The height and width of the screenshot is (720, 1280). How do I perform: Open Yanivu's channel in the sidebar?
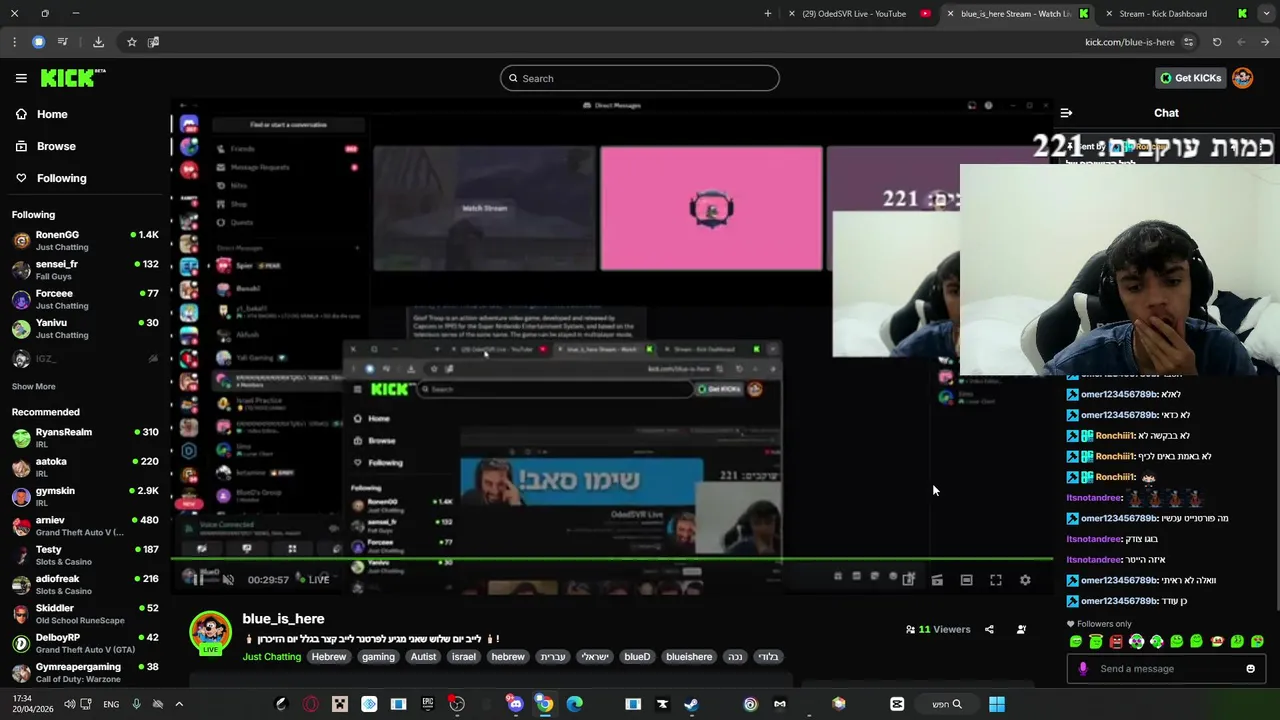tap(85, 328)
